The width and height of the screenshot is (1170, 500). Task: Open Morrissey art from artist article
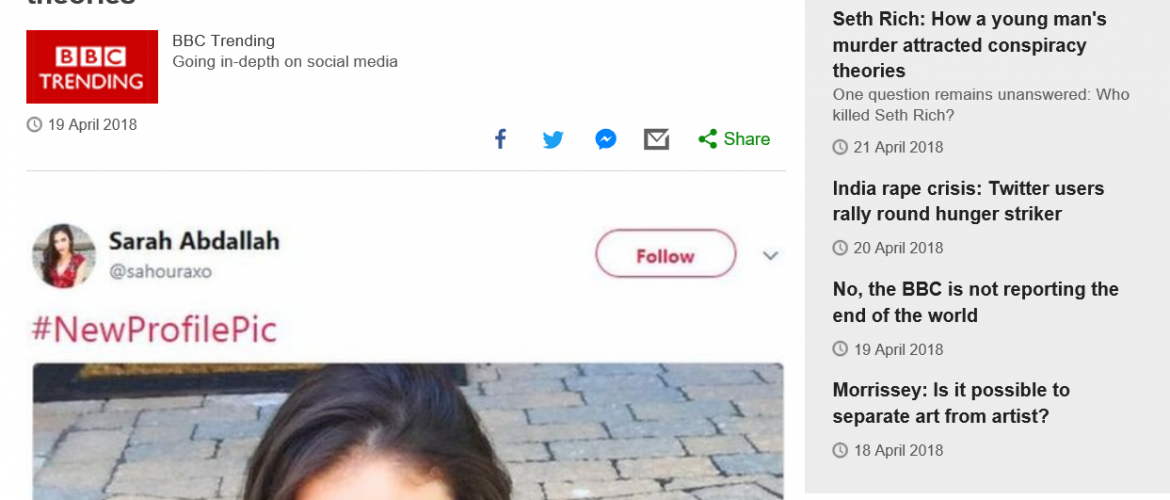[950, 403]
